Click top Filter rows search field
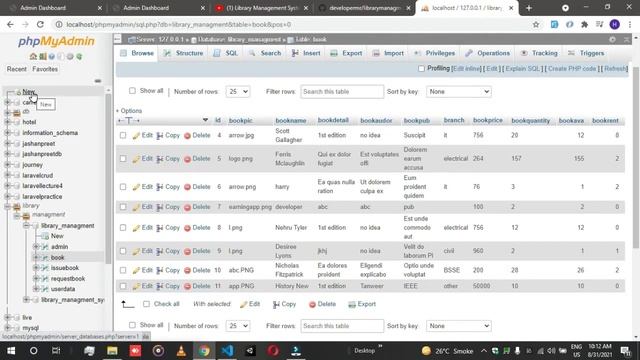 click(x=342, y=92)
